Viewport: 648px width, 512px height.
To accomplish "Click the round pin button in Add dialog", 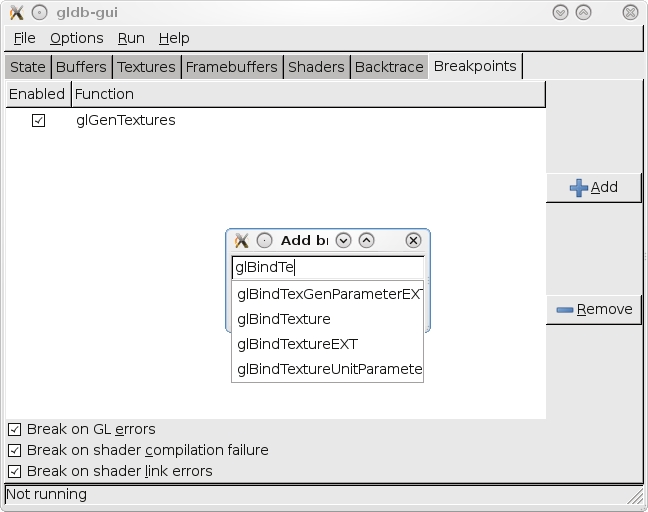I will pyautogui.click(x=264, y=240).
